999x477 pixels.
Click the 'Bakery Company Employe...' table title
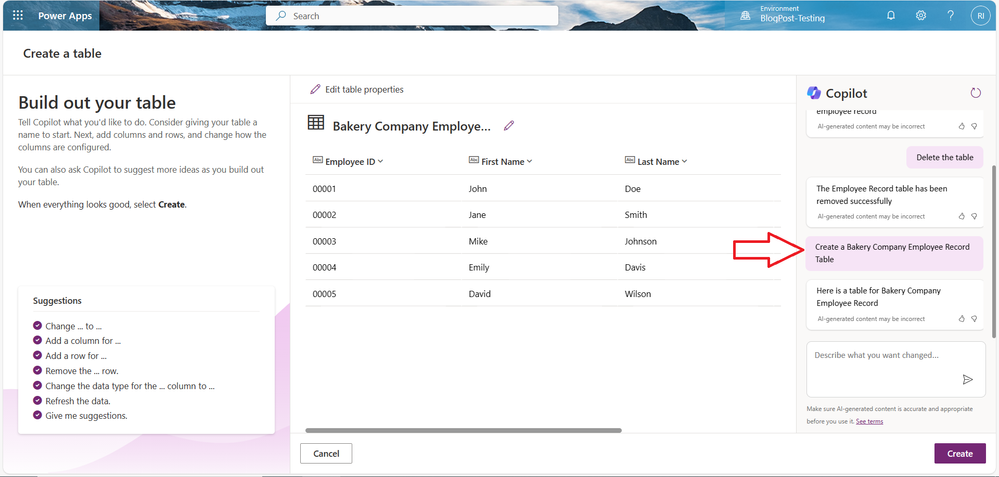point(412,126)
